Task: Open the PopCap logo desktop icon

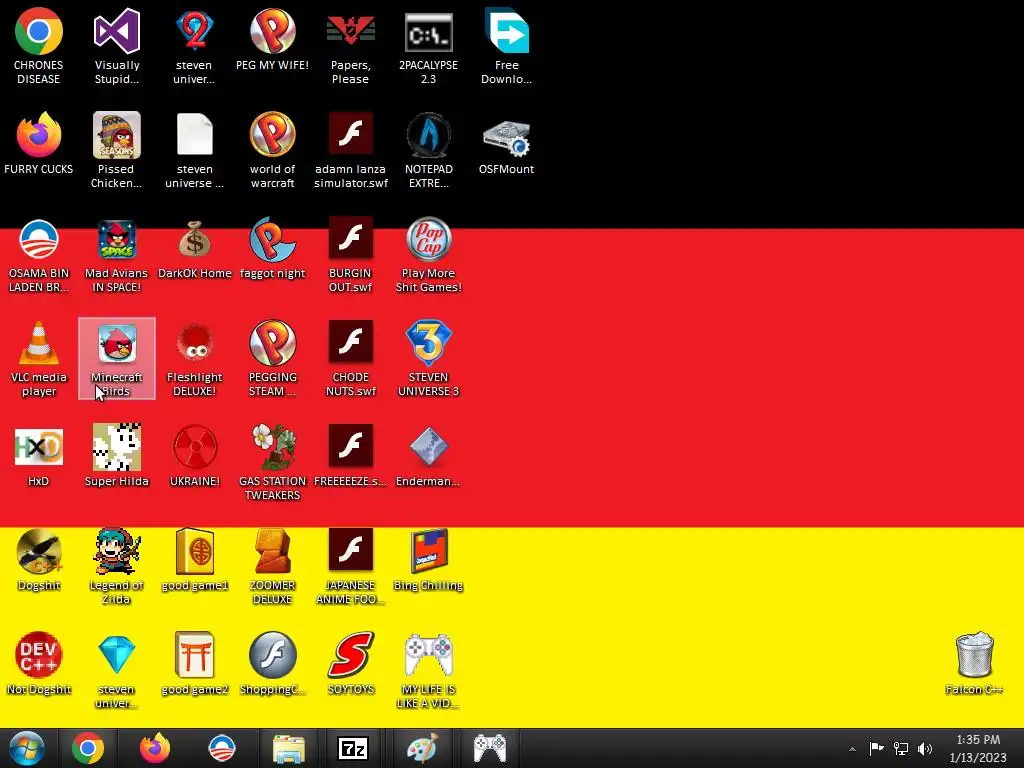Action: pyautogui.click(x=428, y=239)
